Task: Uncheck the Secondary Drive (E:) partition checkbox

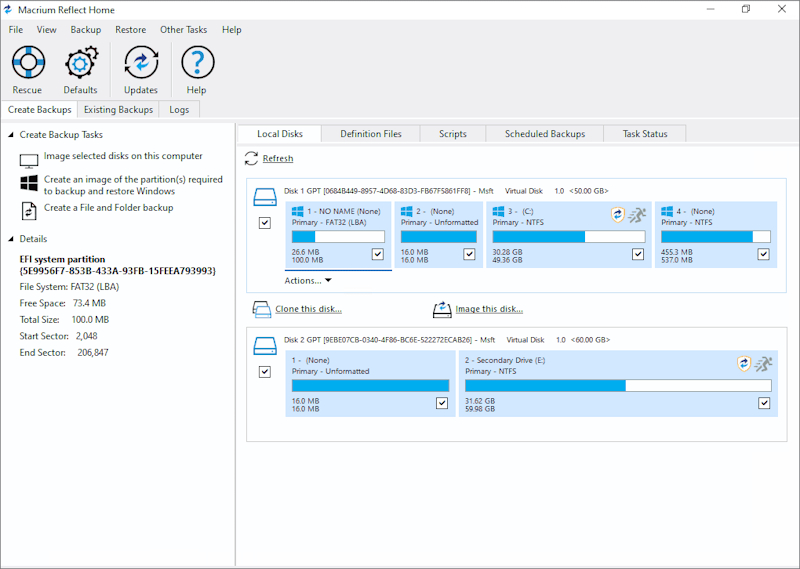Action: pyautogui.click(x=764, y=403)
